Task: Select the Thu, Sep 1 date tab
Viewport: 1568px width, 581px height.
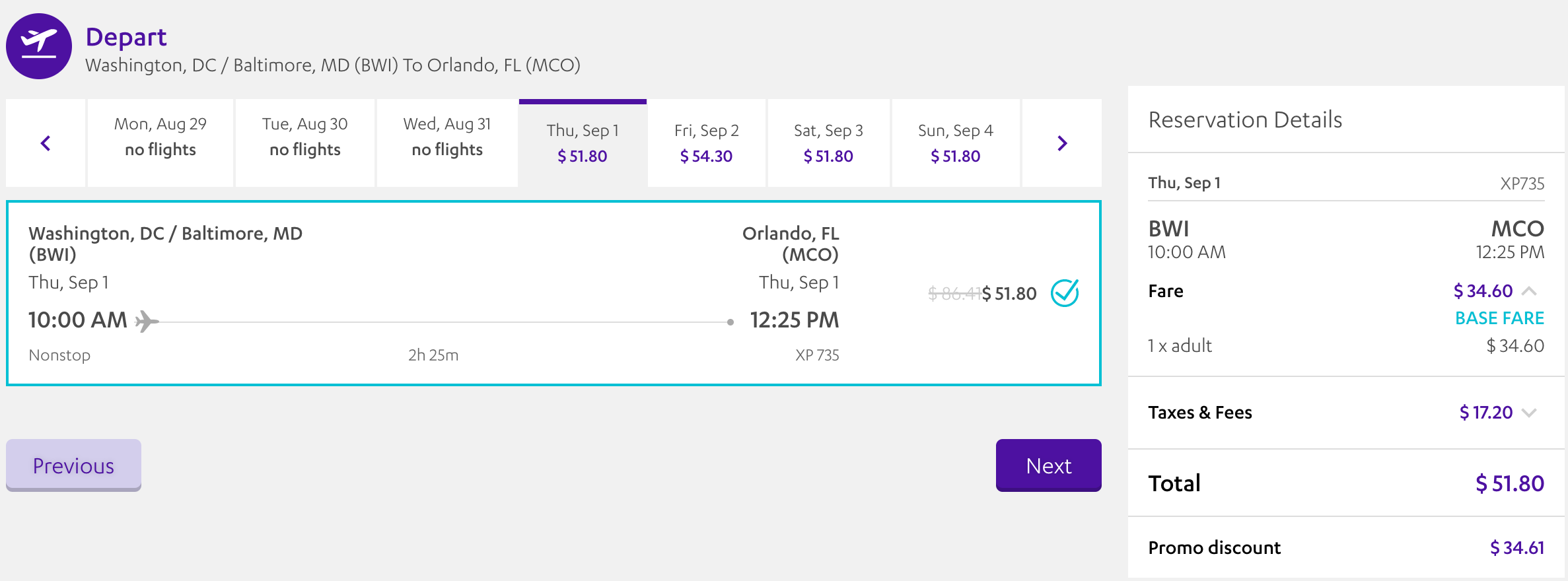Action: pos(583,143)
